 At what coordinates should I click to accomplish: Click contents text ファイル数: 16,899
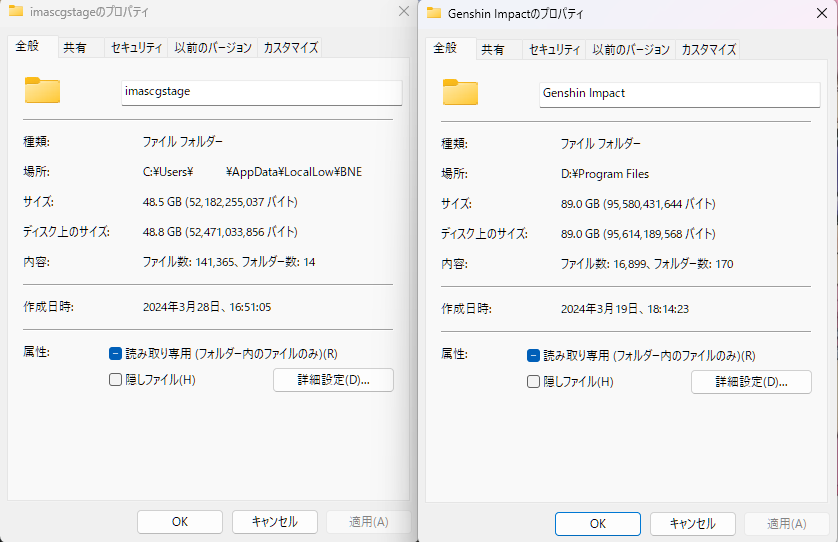(603, 264)
